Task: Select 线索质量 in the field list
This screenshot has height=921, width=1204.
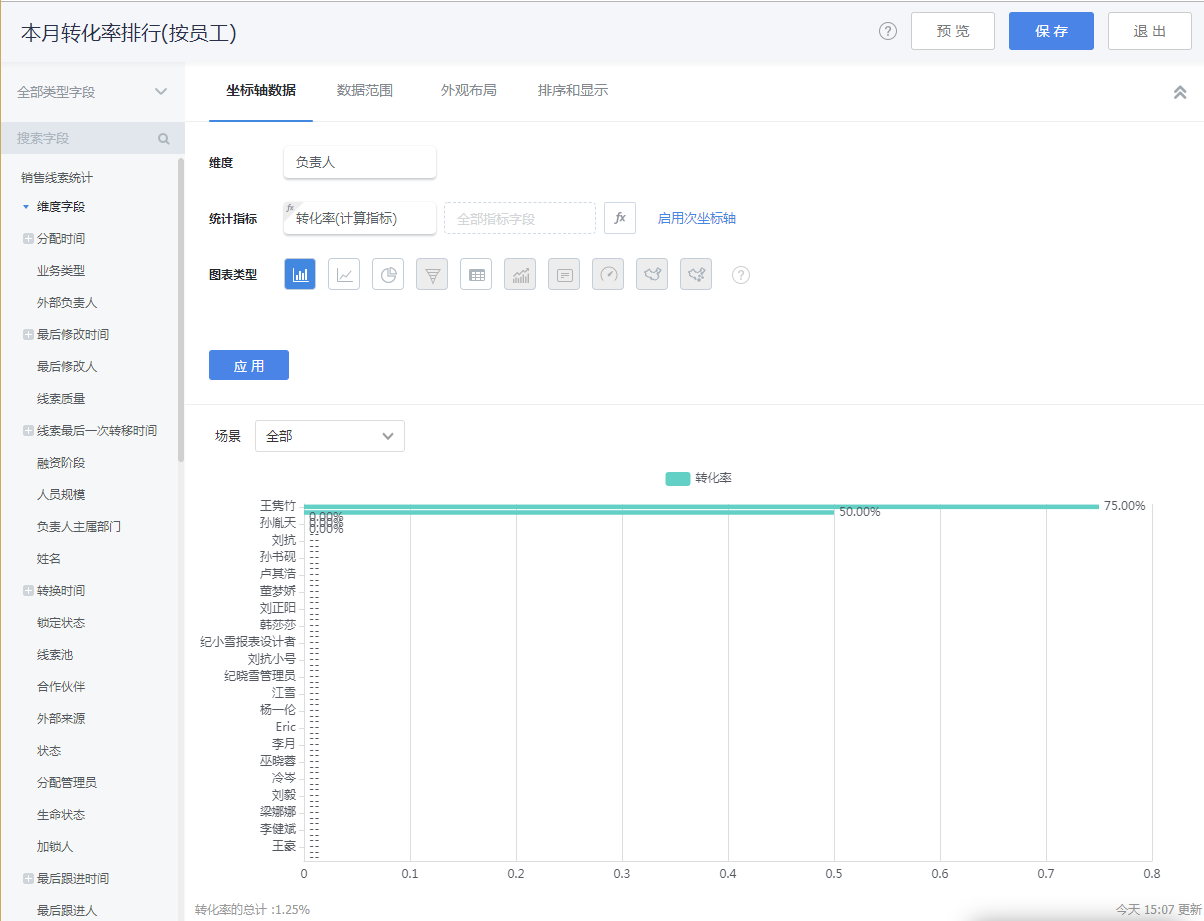Action: (x=61, y=398)
